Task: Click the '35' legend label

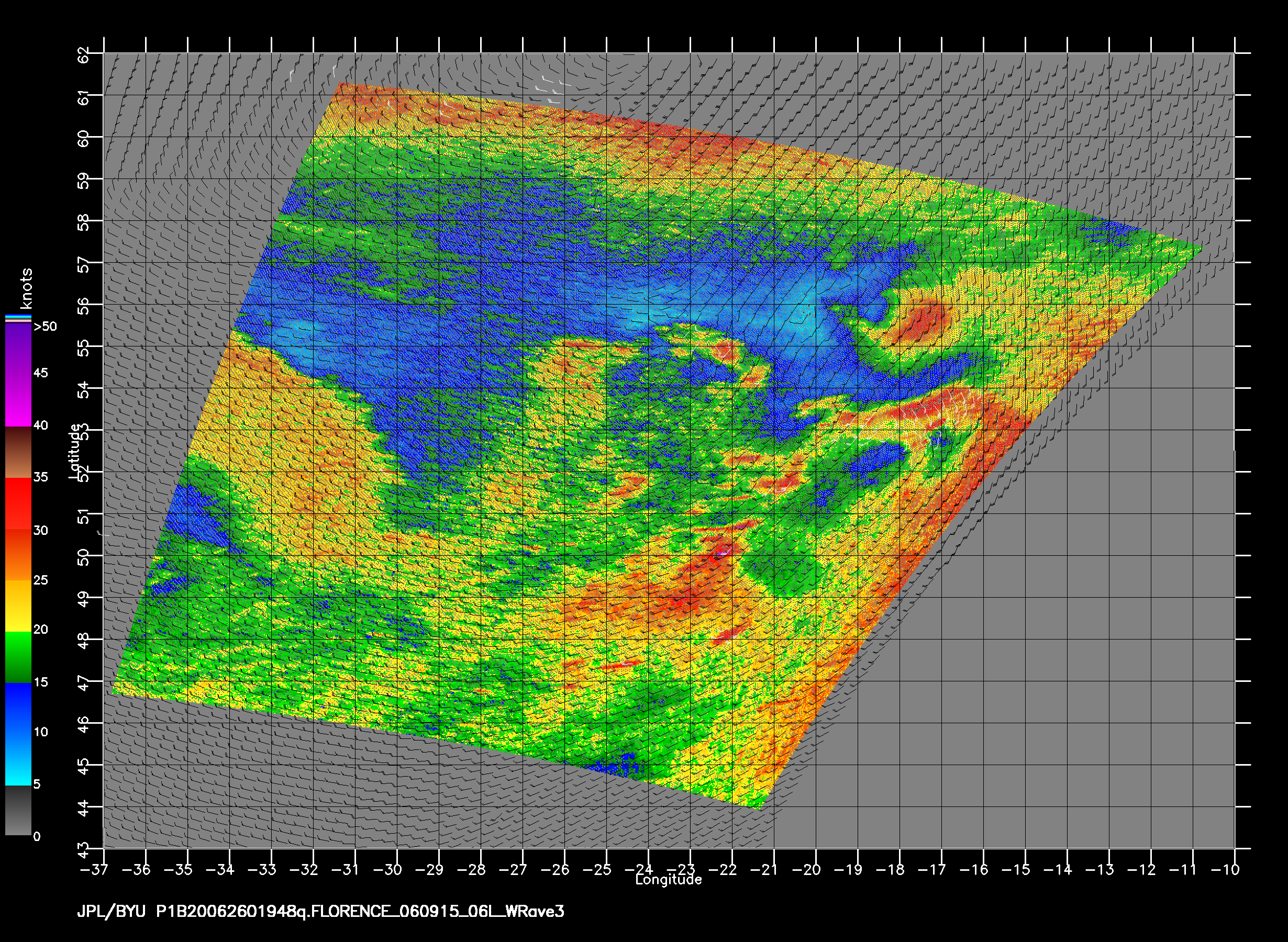Action: click(x=41, y=477)
